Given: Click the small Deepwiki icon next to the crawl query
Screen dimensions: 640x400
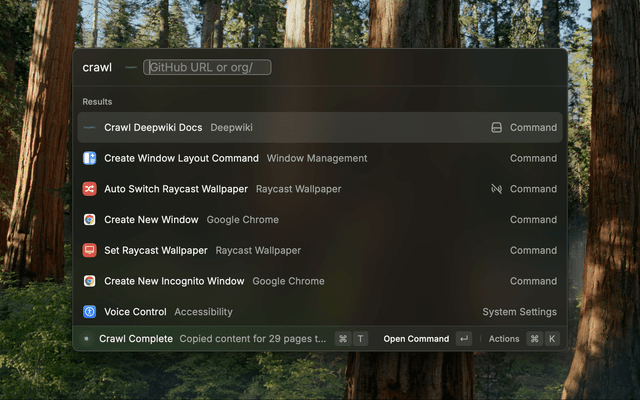Looking at the screenshot, I should tap(131, 67).
